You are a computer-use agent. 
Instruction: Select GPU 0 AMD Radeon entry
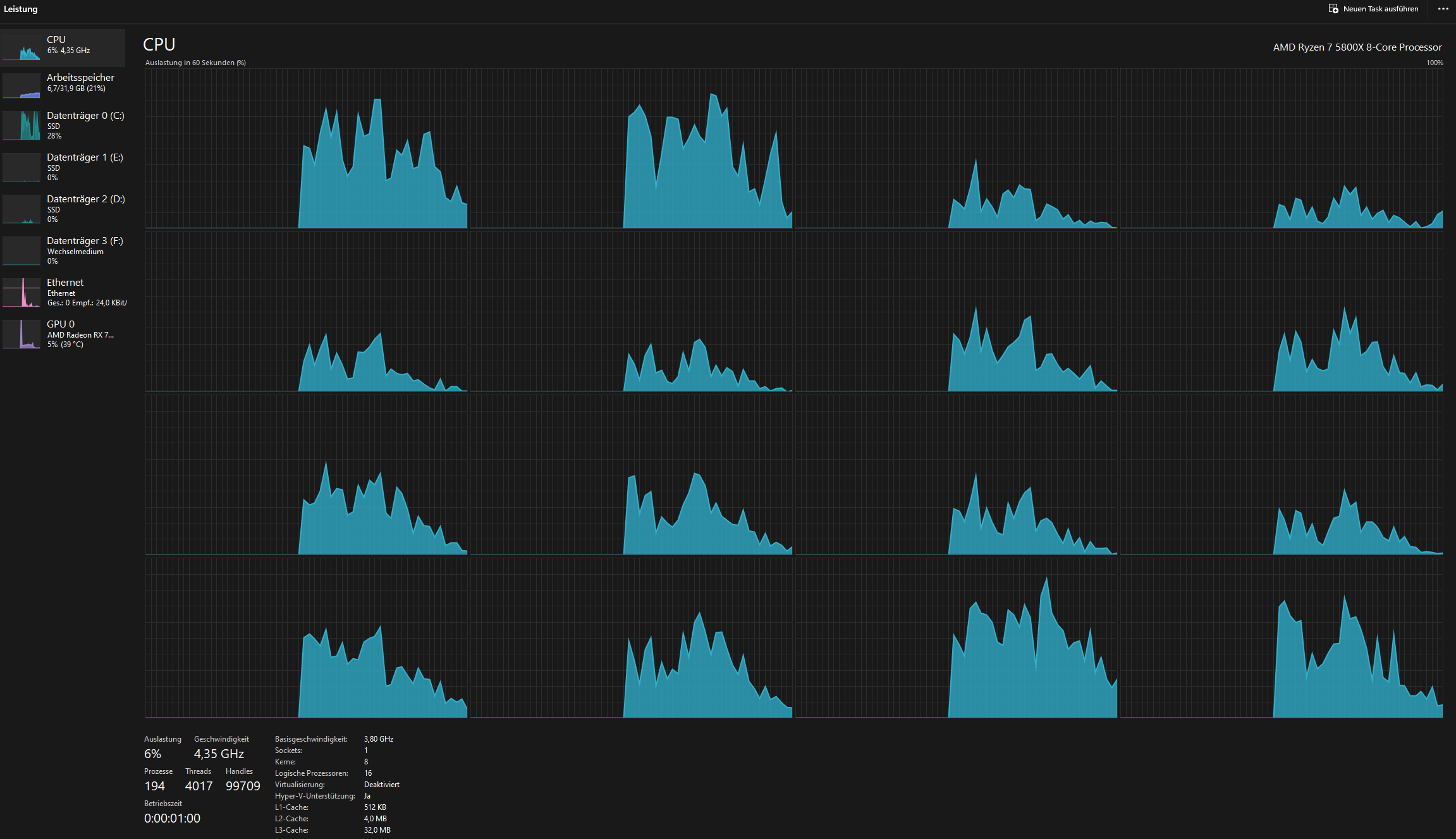tap(80, 334)
